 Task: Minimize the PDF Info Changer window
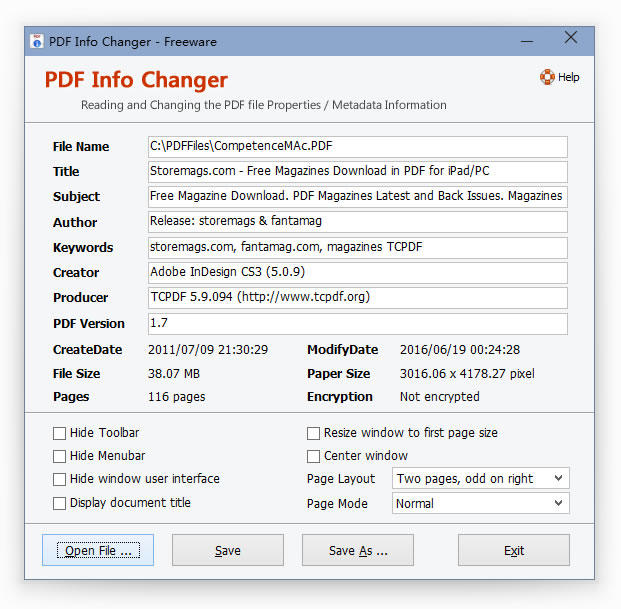(526, 41)
